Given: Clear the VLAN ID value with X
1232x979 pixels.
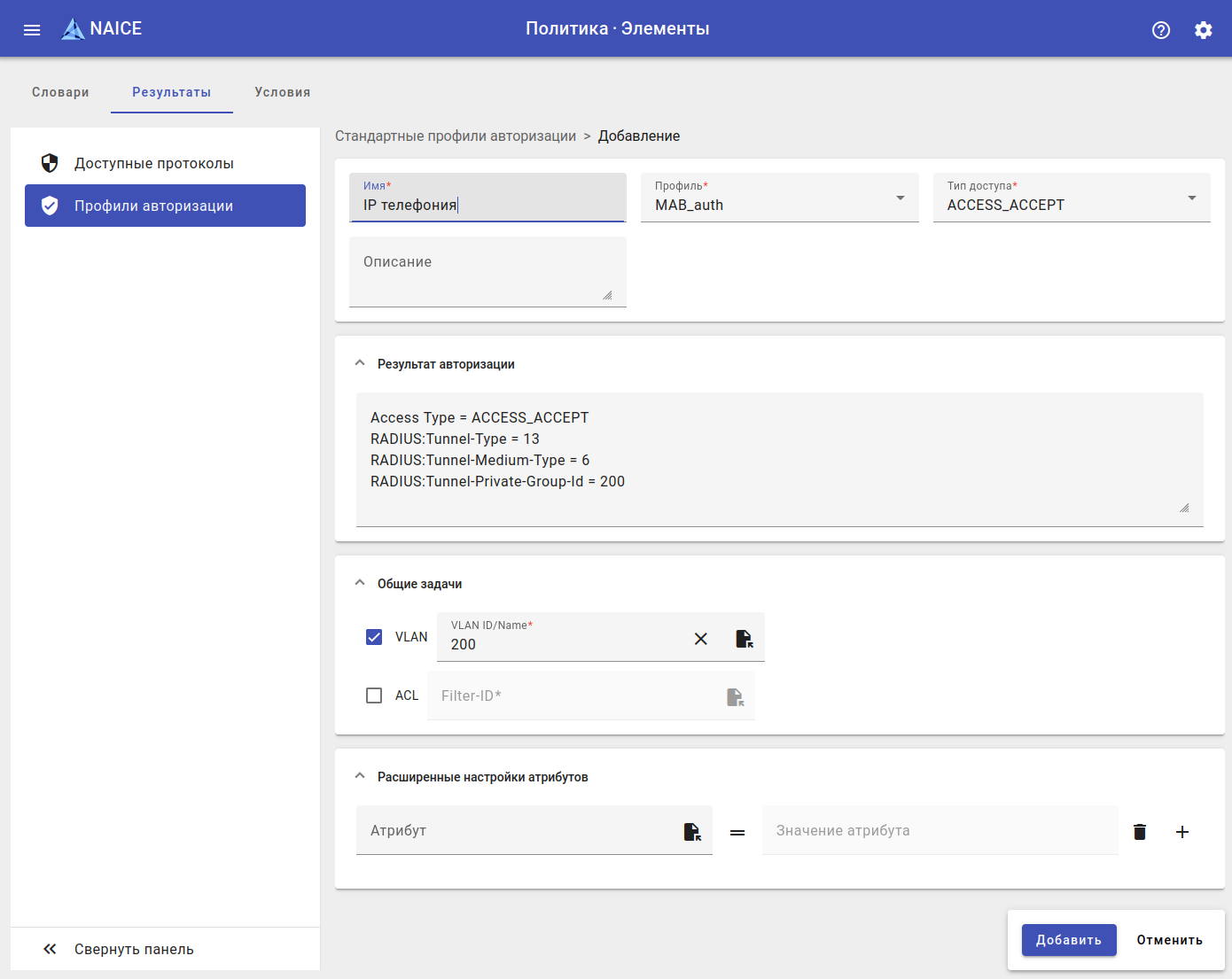Looking at the screenshot, I should point(700,639).
